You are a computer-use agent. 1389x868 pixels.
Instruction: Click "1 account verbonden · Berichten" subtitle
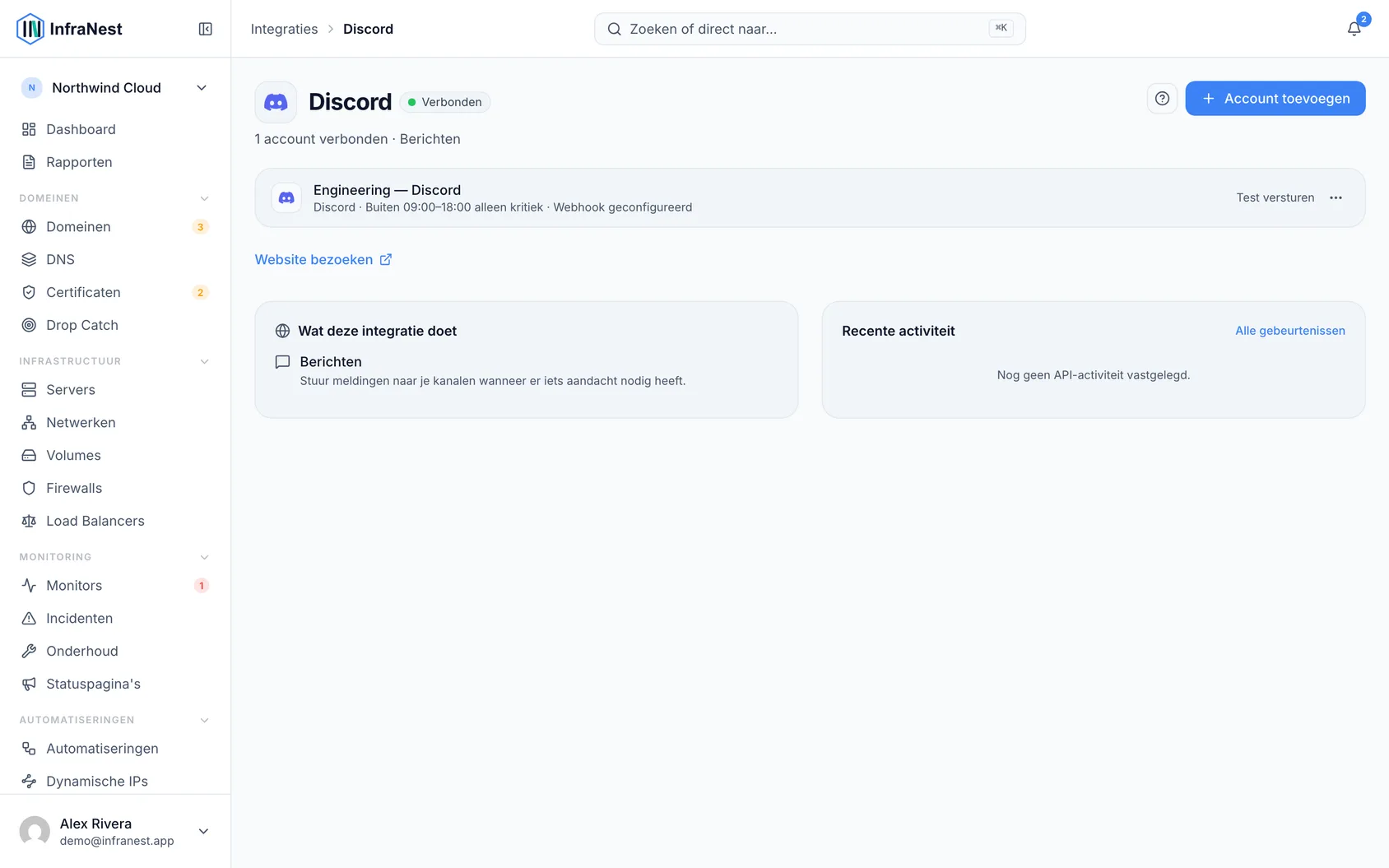click(357, 139)
